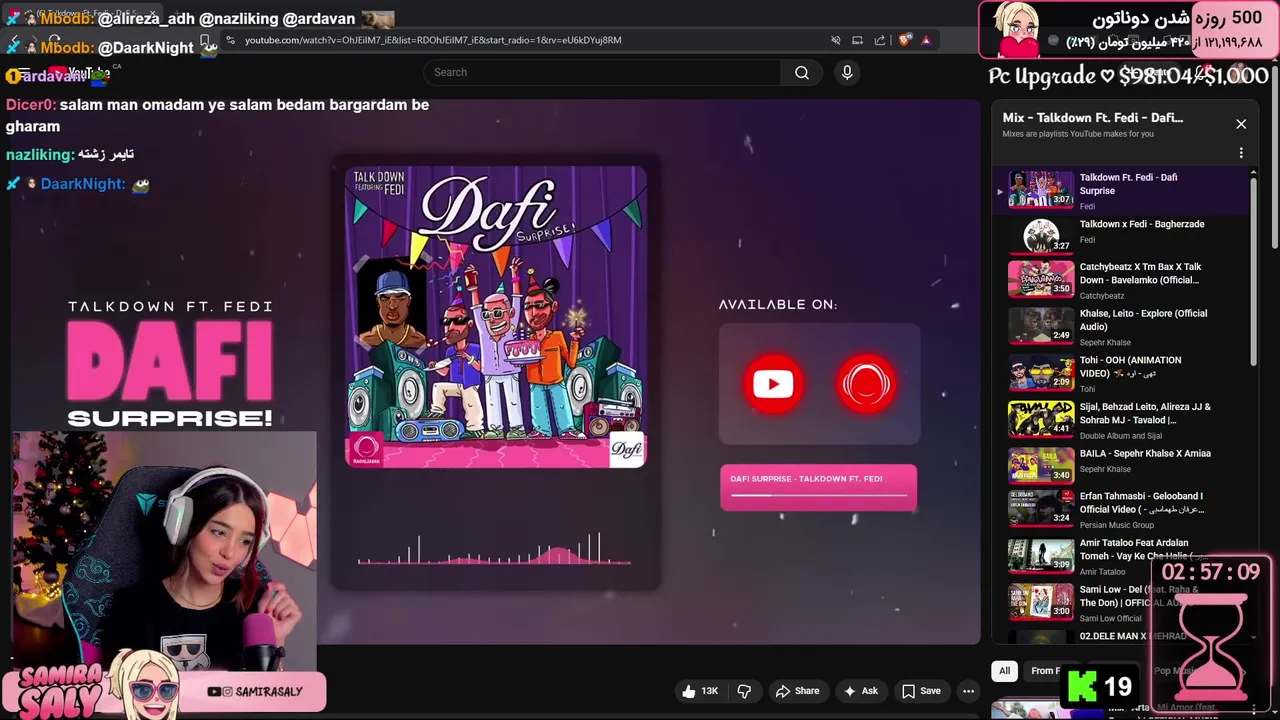Select 'Erfan Tahmasbi - Gelooband' title

coord(1142,502)
